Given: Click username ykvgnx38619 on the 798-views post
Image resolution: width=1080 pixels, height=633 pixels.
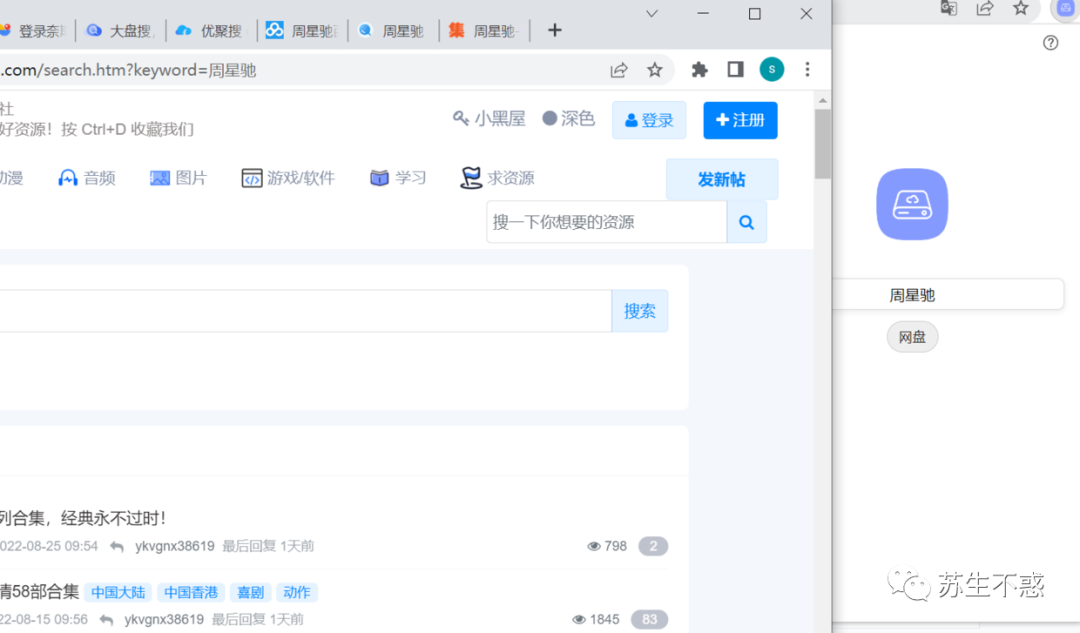Looking at the screenshot, I should point(175,546).
